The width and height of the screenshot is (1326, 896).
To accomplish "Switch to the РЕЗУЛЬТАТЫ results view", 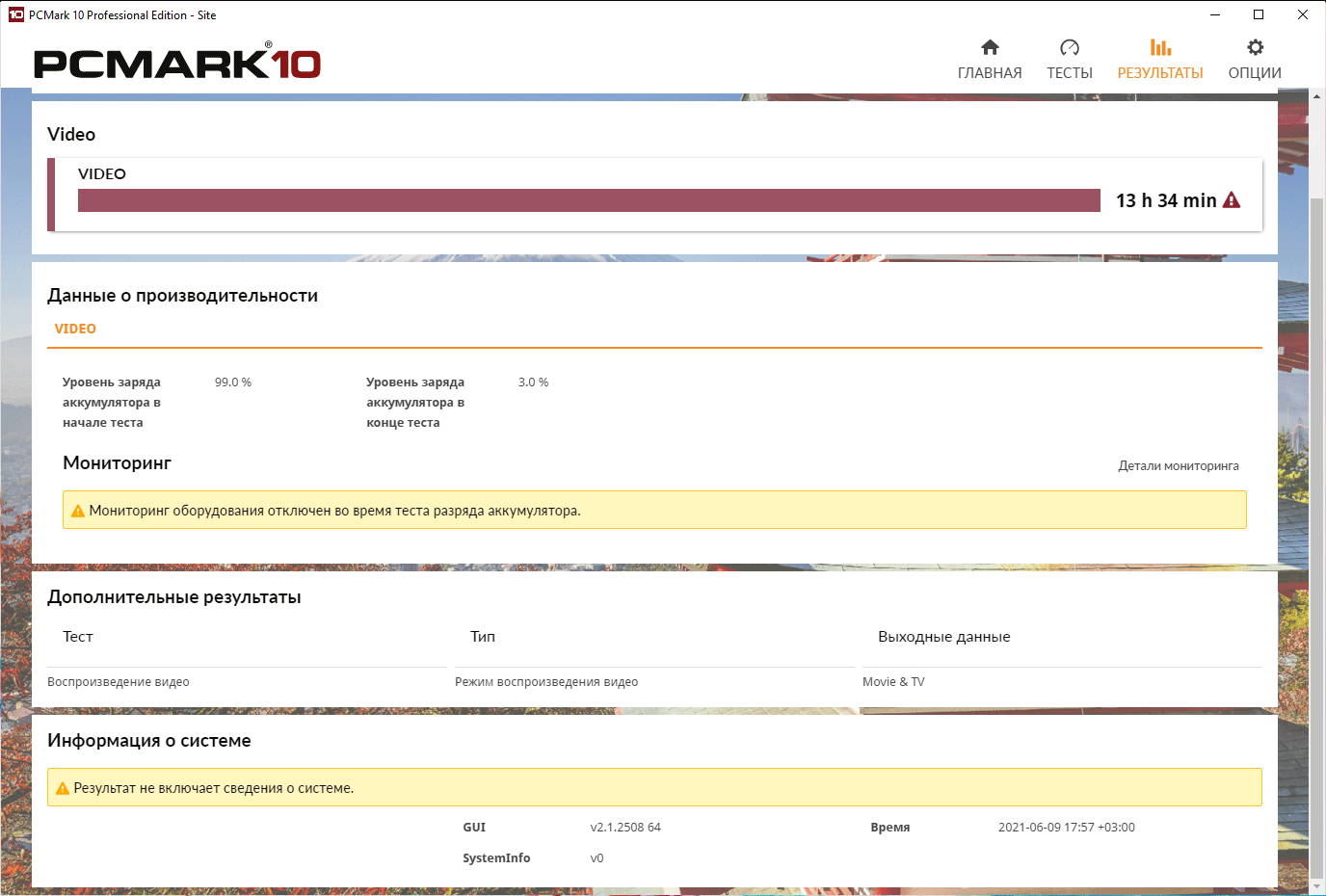I will pos(1160,60).
